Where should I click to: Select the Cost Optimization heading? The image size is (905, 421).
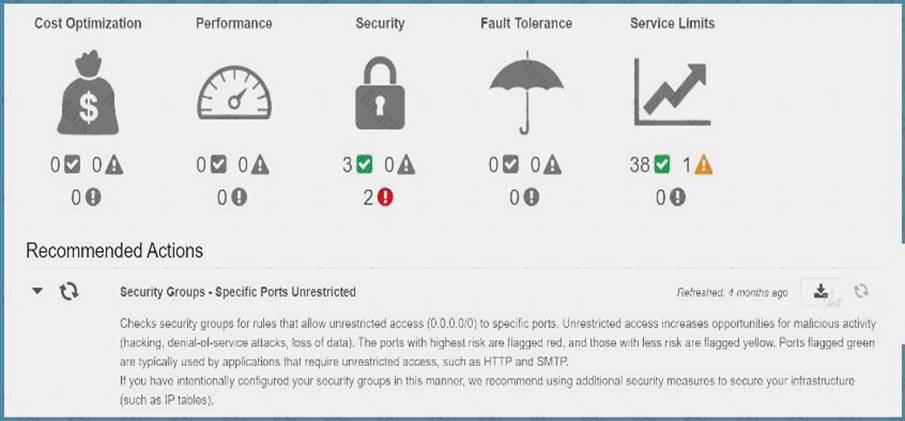coord(88,24)
